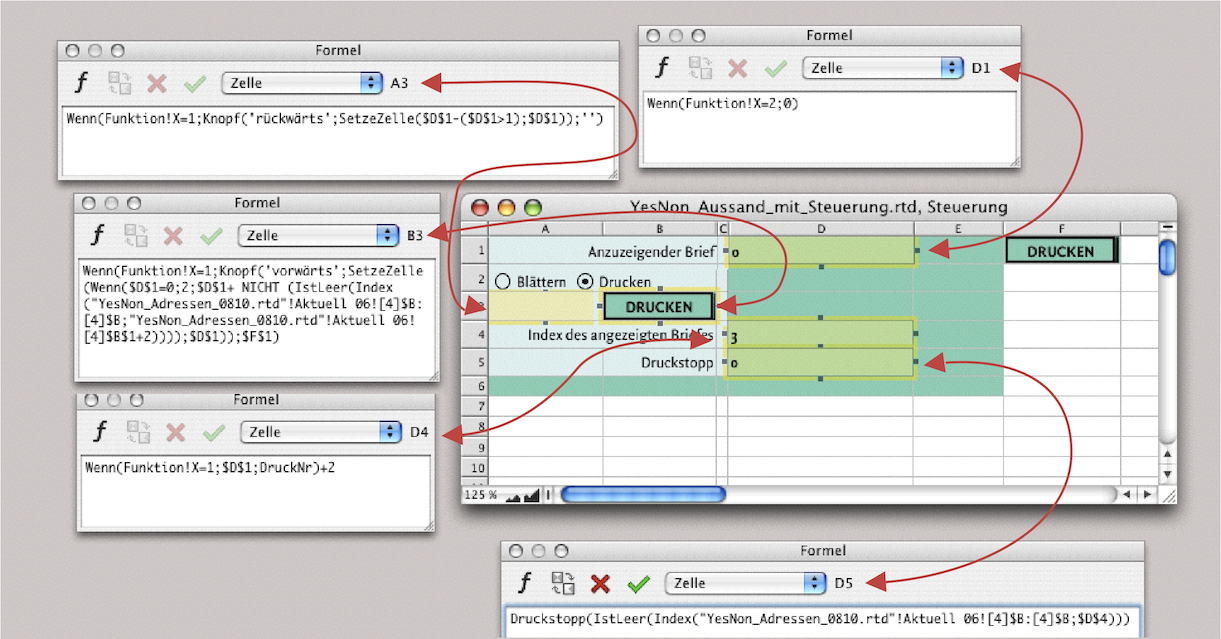Open the Zelle dropdown in D1 formula window
The image size is (1221, 639).
[x=882, y=68]
